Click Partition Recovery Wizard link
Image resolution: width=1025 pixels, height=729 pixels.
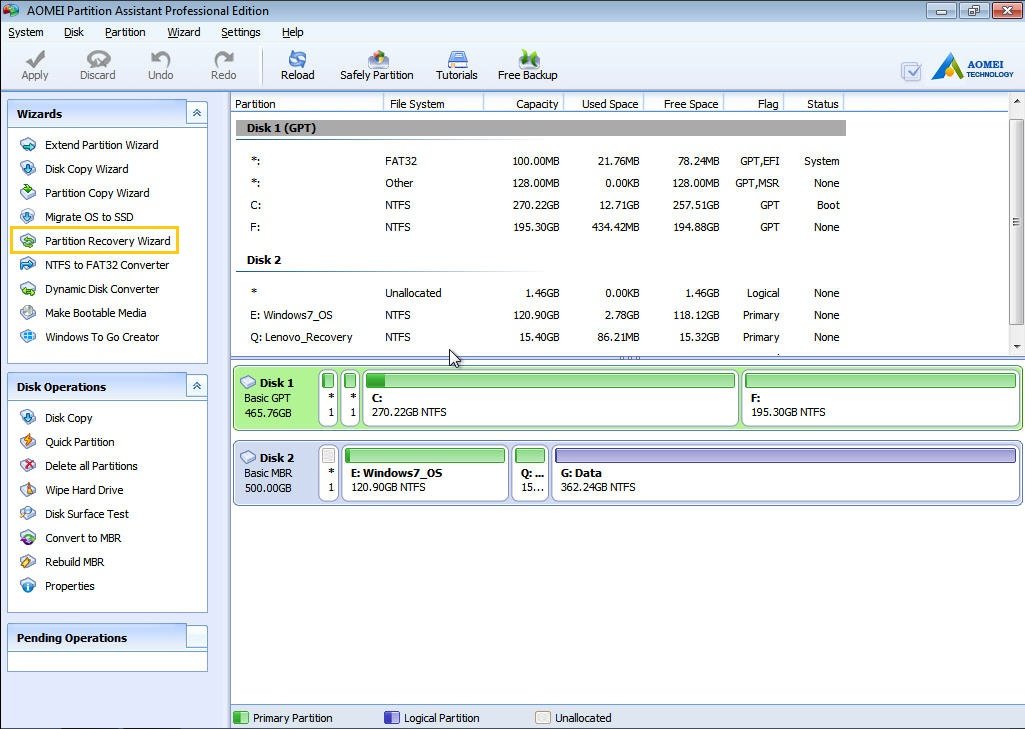[x=107, y=241]
